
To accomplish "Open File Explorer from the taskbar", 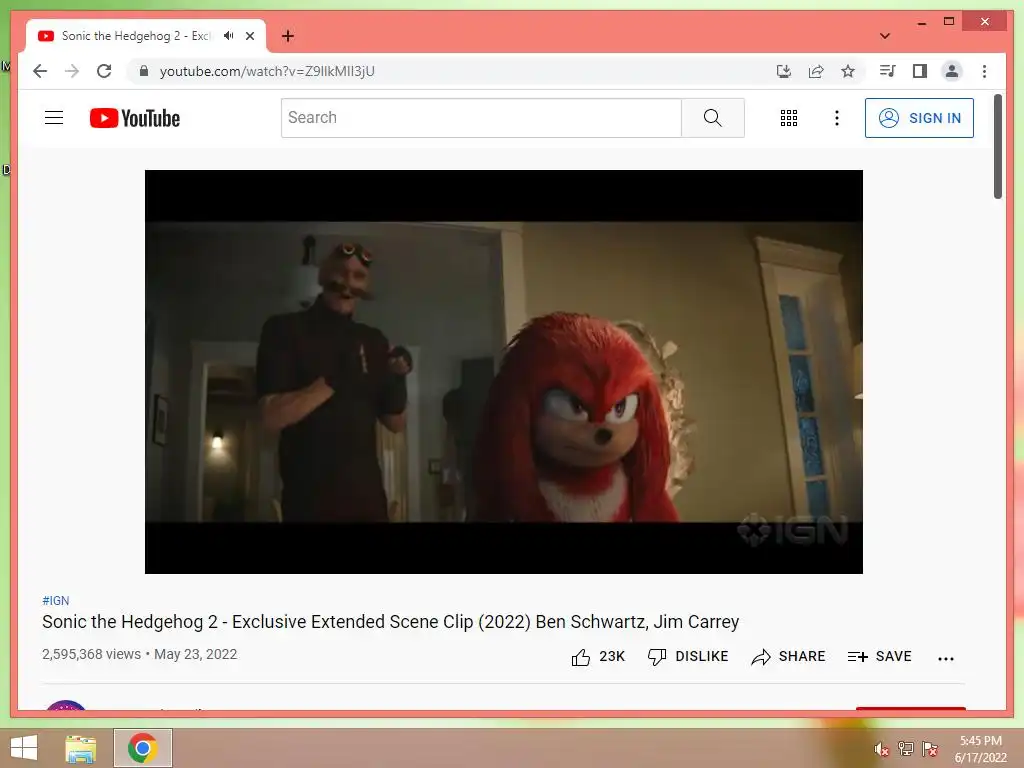I will 80,748.
